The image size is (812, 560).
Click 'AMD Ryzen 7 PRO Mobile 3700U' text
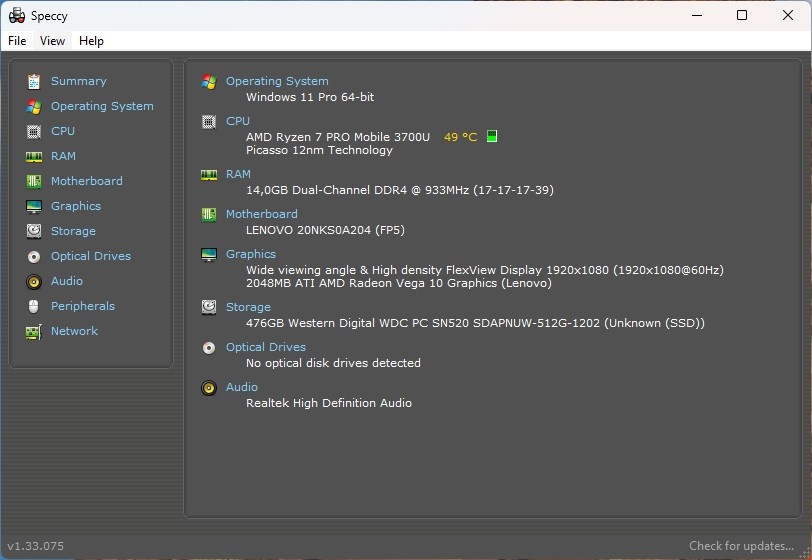point(338,137)
